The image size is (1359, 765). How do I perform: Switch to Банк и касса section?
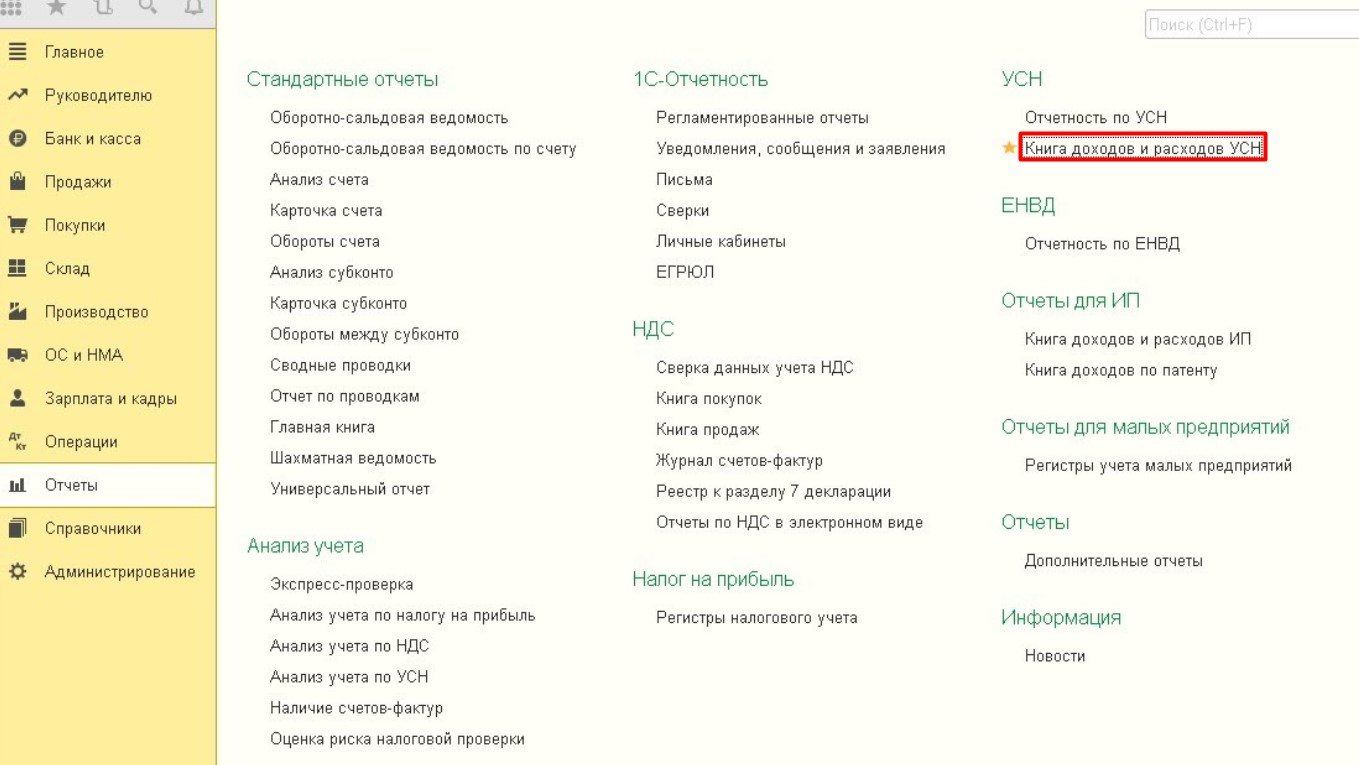click(x=92, y=139)
